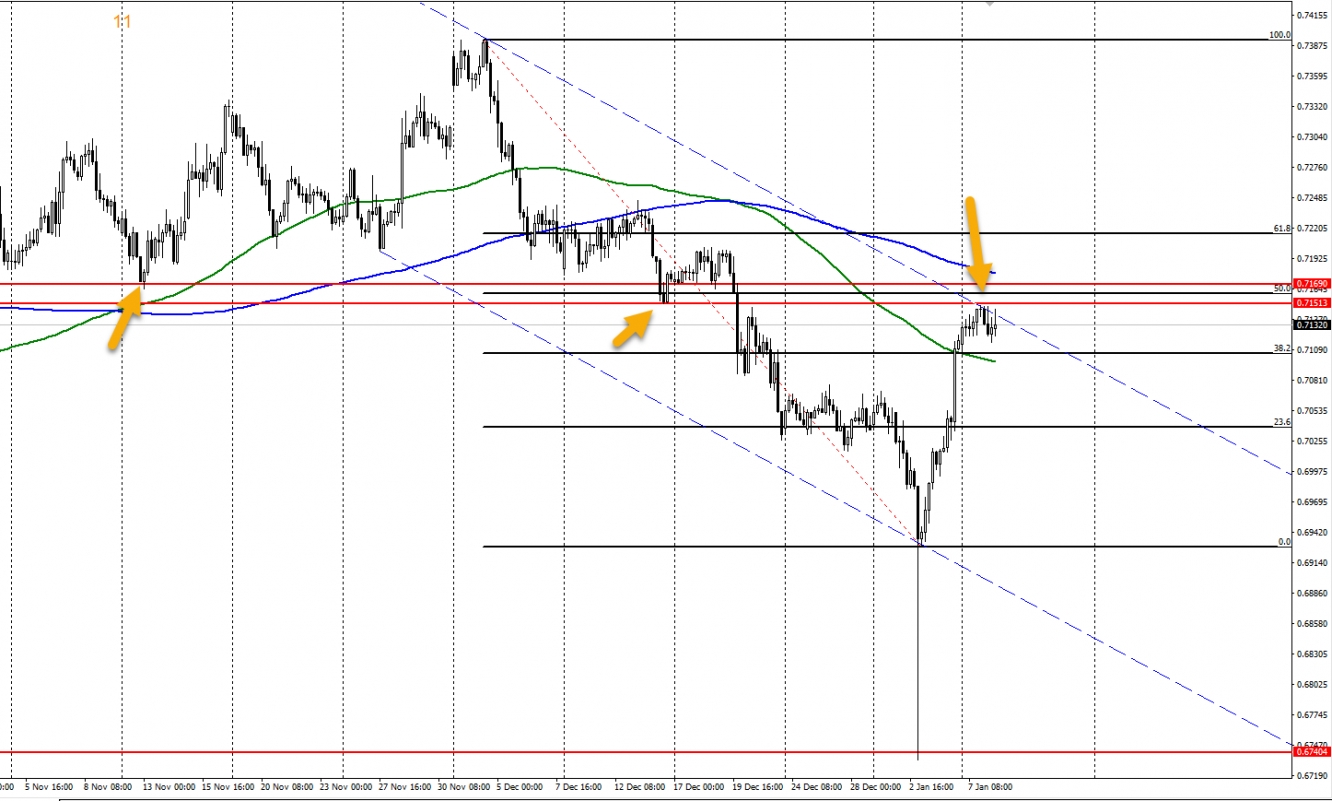Screen dimensions: 1332x801
Task: Click the 0.74155 price scale value
Action: 1312,15
